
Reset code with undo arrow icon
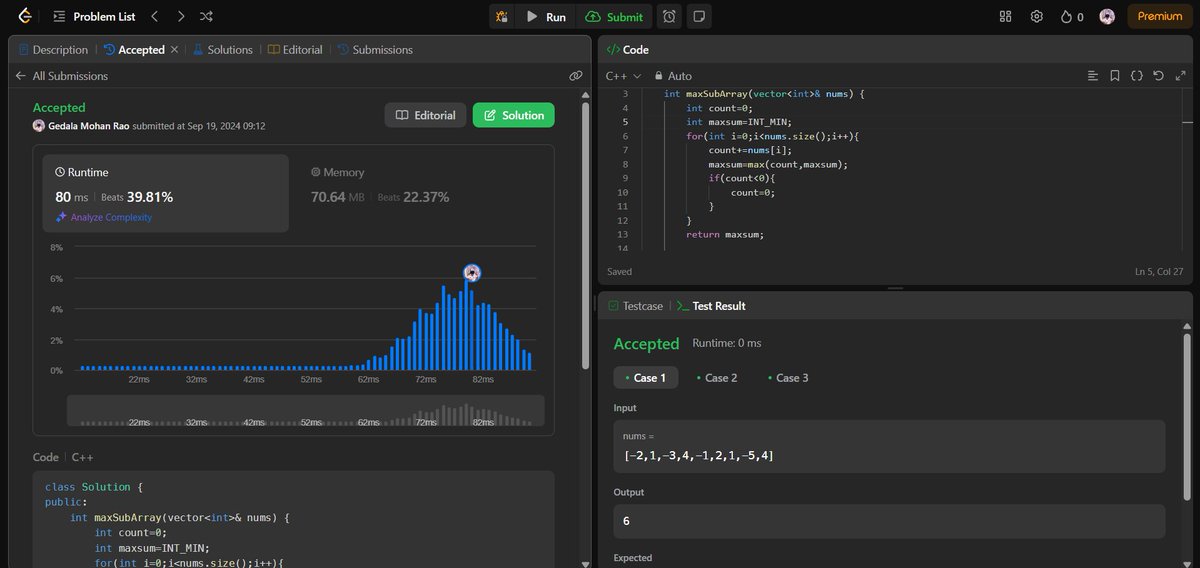coord(1158,75)
